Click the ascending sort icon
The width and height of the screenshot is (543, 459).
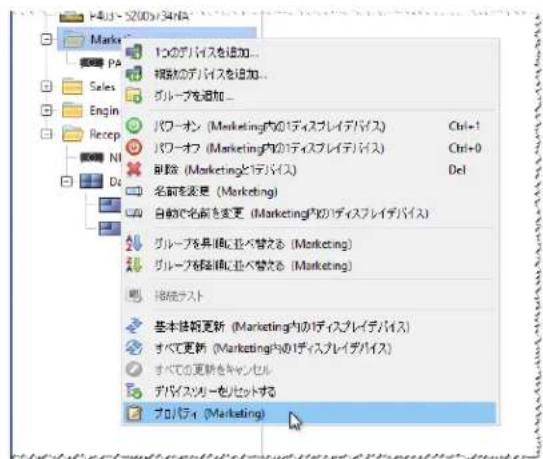[x=134, y=243]
